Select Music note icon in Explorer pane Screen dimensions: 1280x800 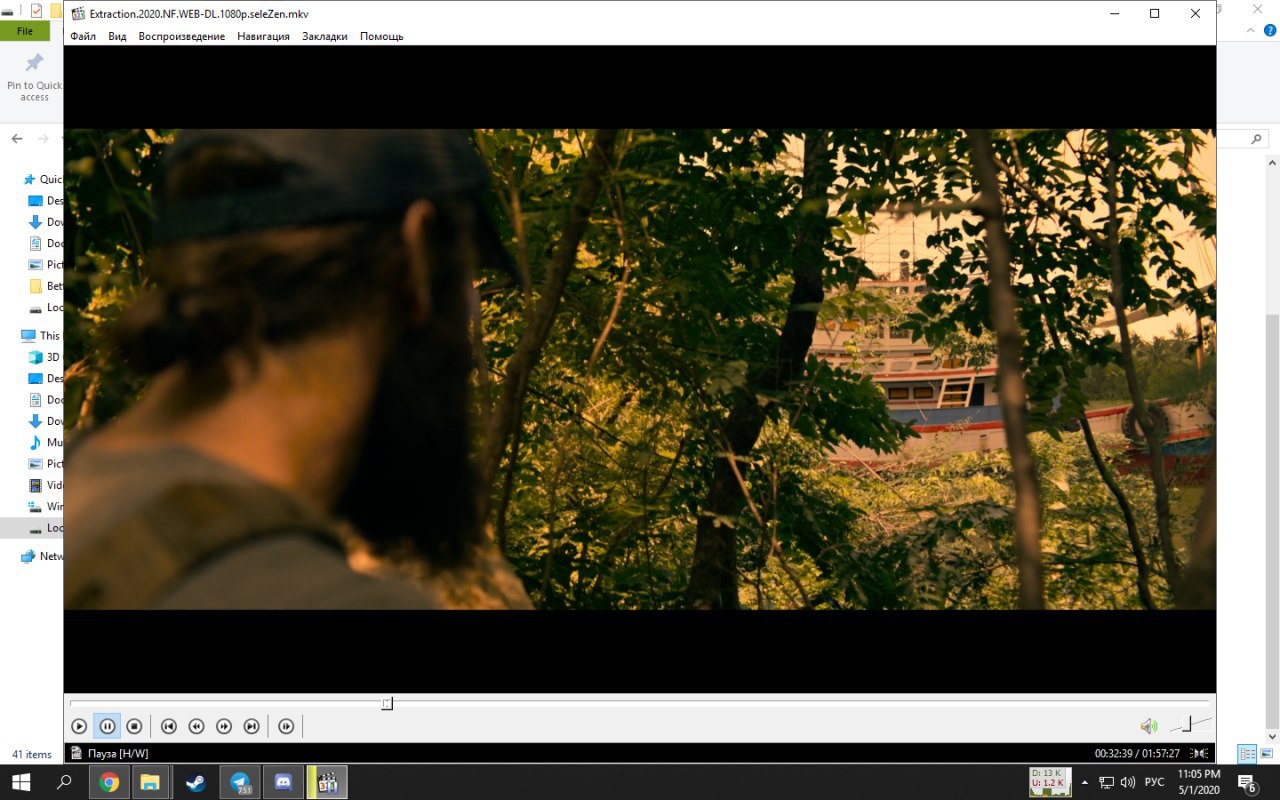coord(36,442)
